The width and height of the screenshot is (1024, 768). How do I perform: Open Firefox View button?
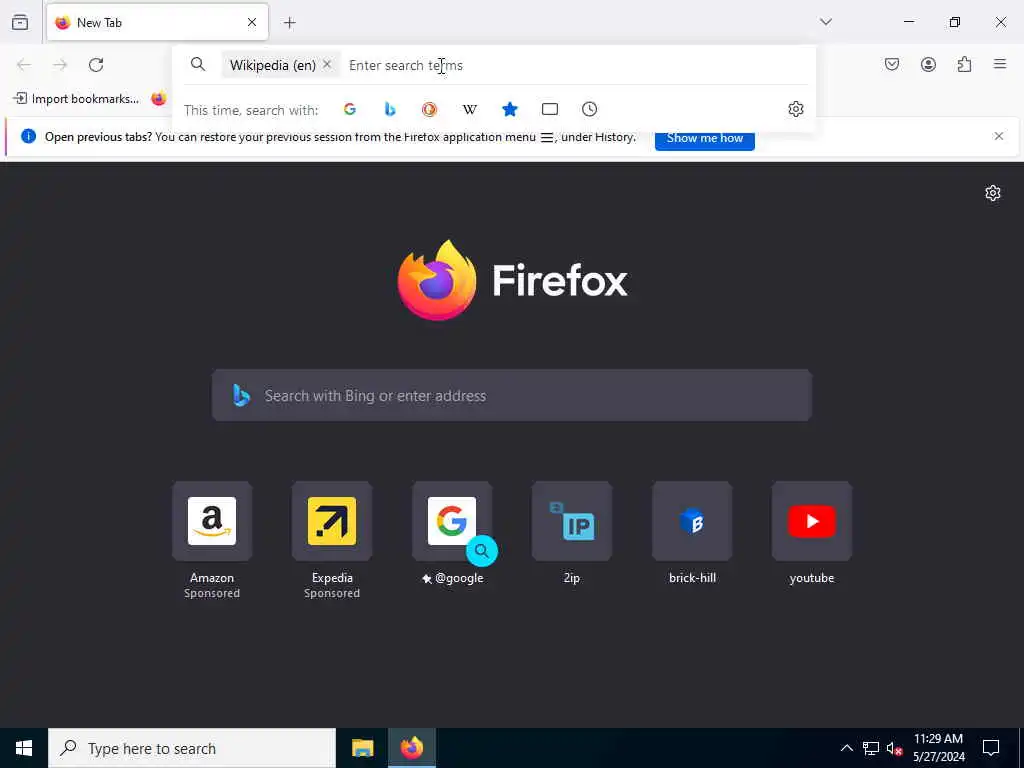coord(20,22)
